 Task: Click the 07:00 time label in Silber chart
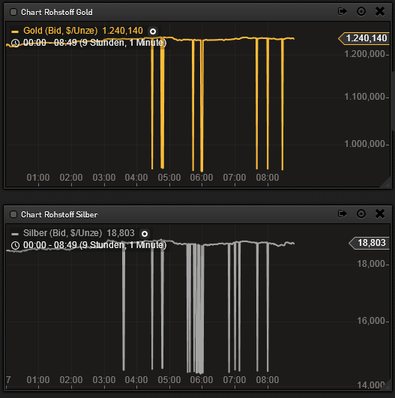(x=234, y=380)
